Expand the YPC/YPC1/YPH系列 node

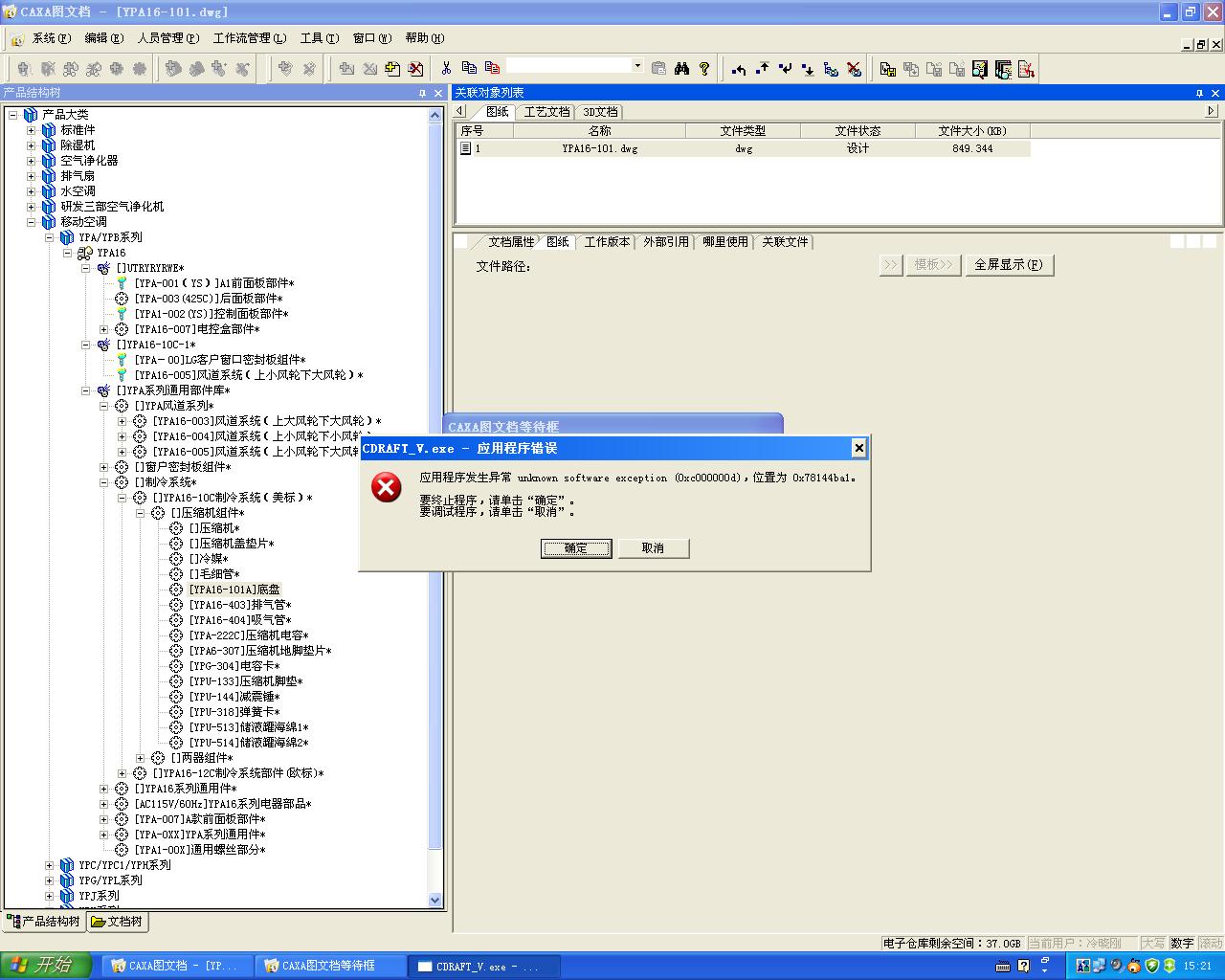[x=50, y=865]
